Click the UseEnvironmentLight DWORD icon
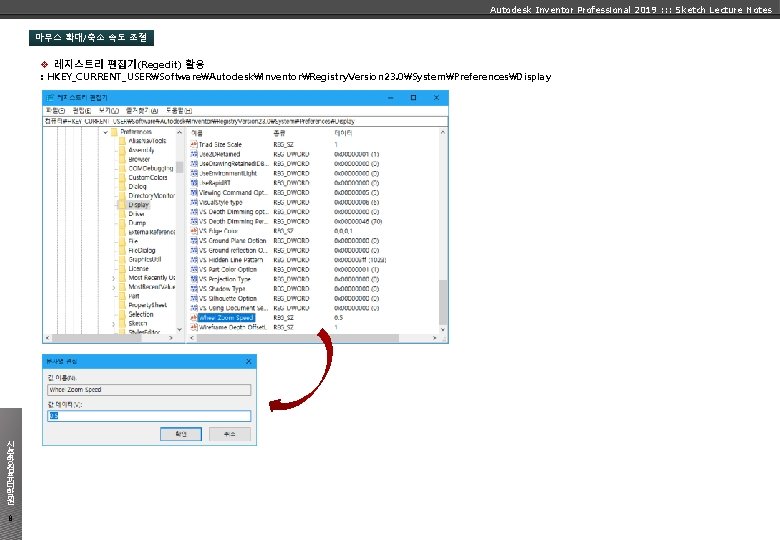The image size is (780, 540). (194, 173)
